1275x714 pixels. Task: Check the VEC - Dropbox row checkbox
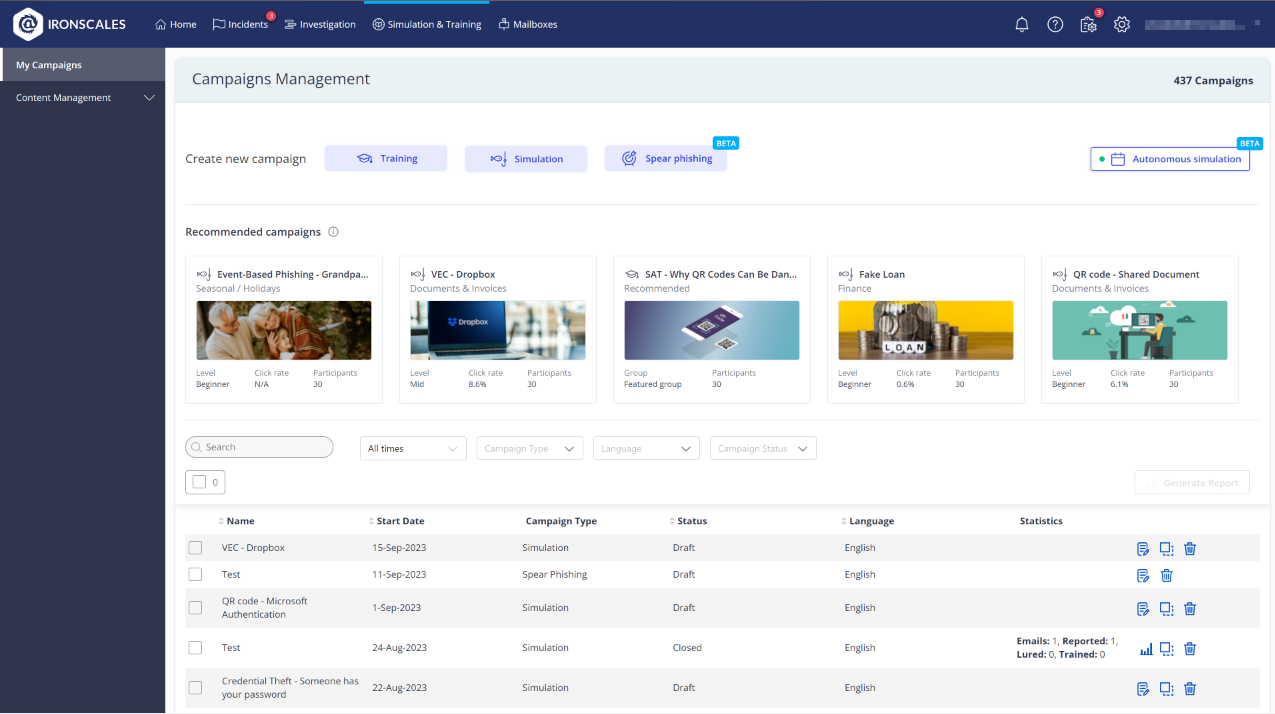tap(195, 548)
